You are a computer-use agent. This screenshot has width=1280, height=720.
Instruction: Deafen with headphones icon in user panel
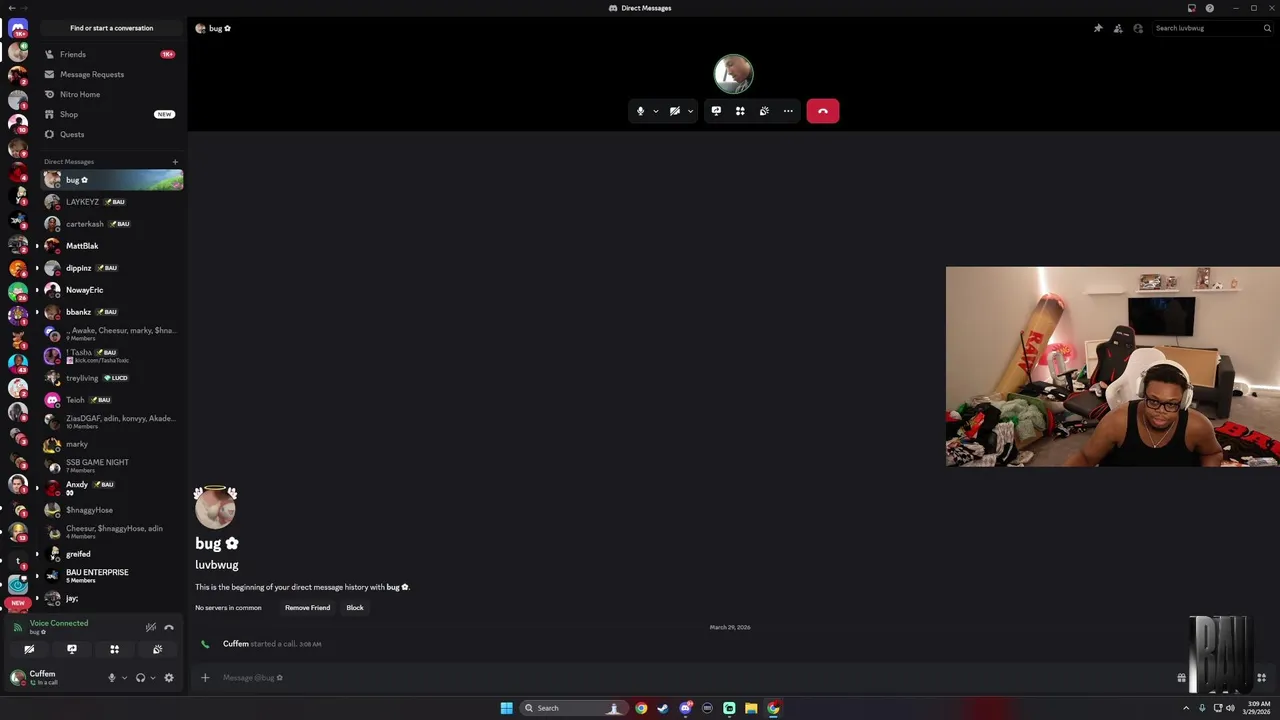tap(140, 678)
